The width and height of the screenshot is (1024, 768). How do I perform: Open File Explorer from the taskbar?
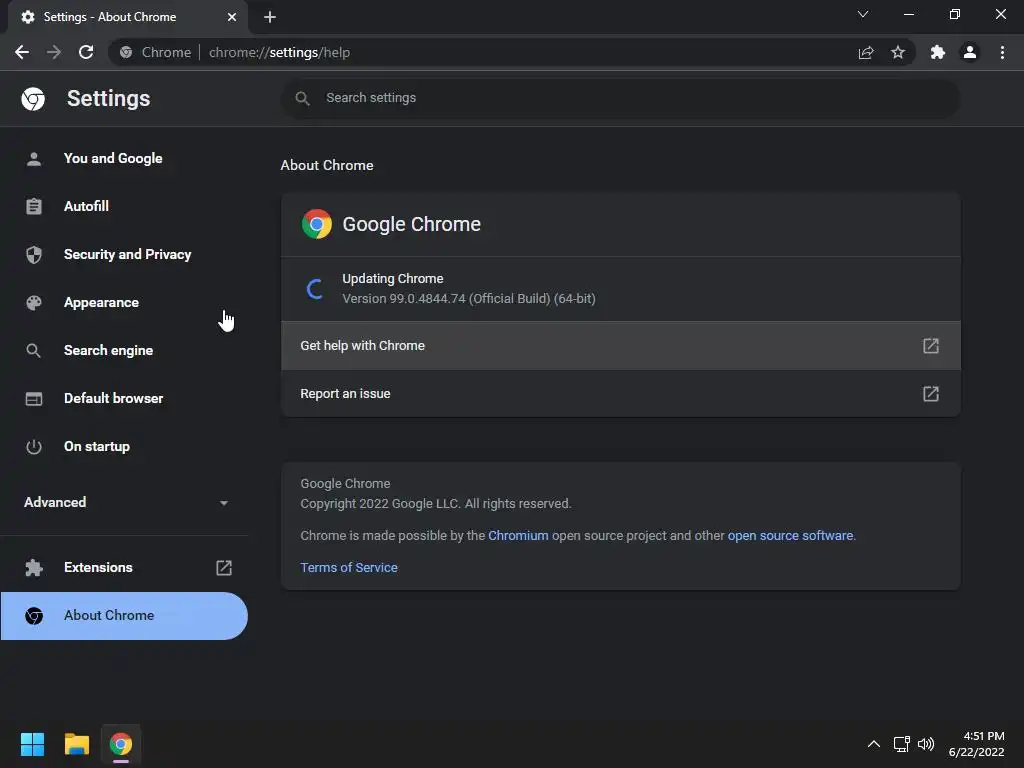point(76,744)
